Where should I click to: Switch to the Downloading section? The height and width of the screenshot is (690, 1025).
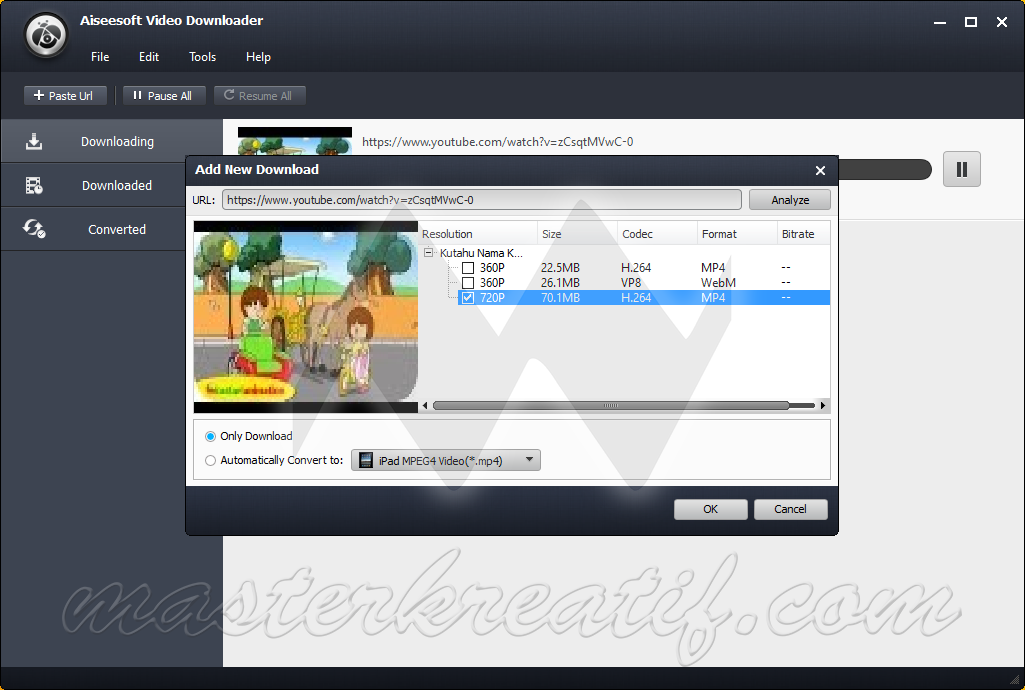pyautogui.click(x=112, y=141)
